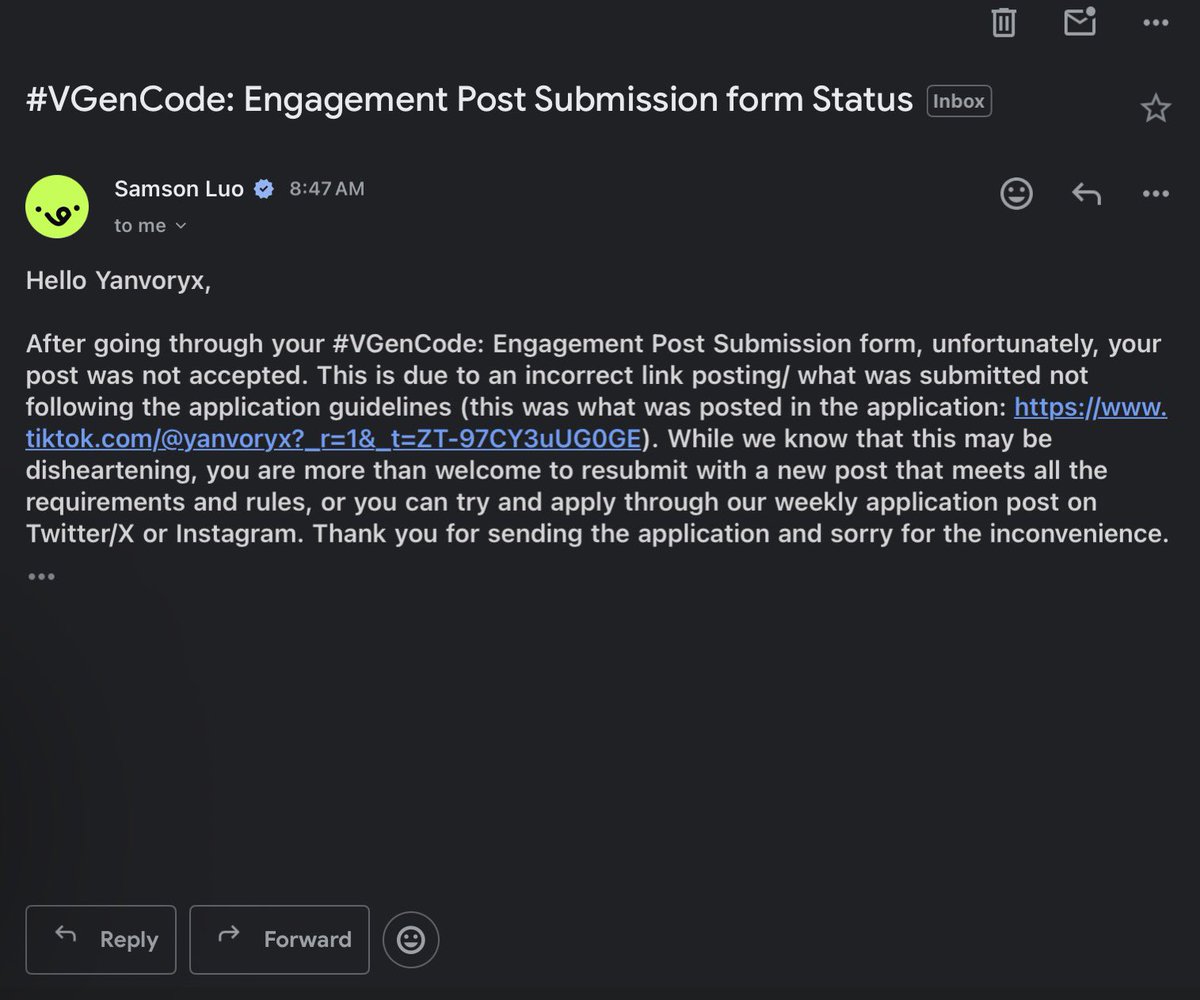Open Samson Luo's sender avatar
This screenshot has height=1000, width=1200.
[x=57, y=207]
